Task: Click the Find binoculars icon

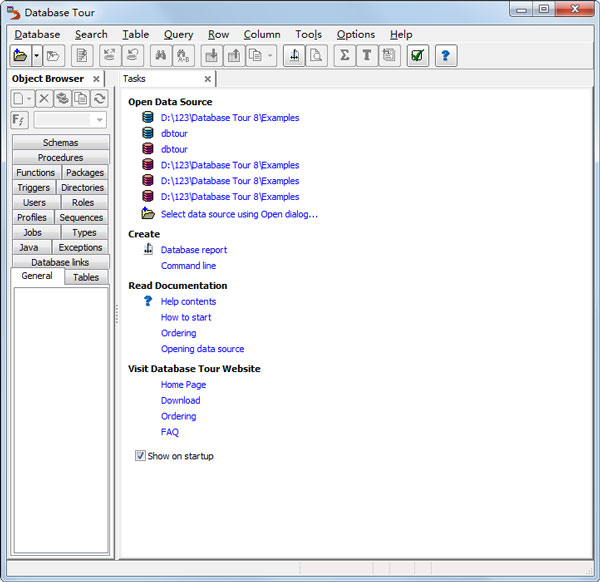Action: (161, 56)
